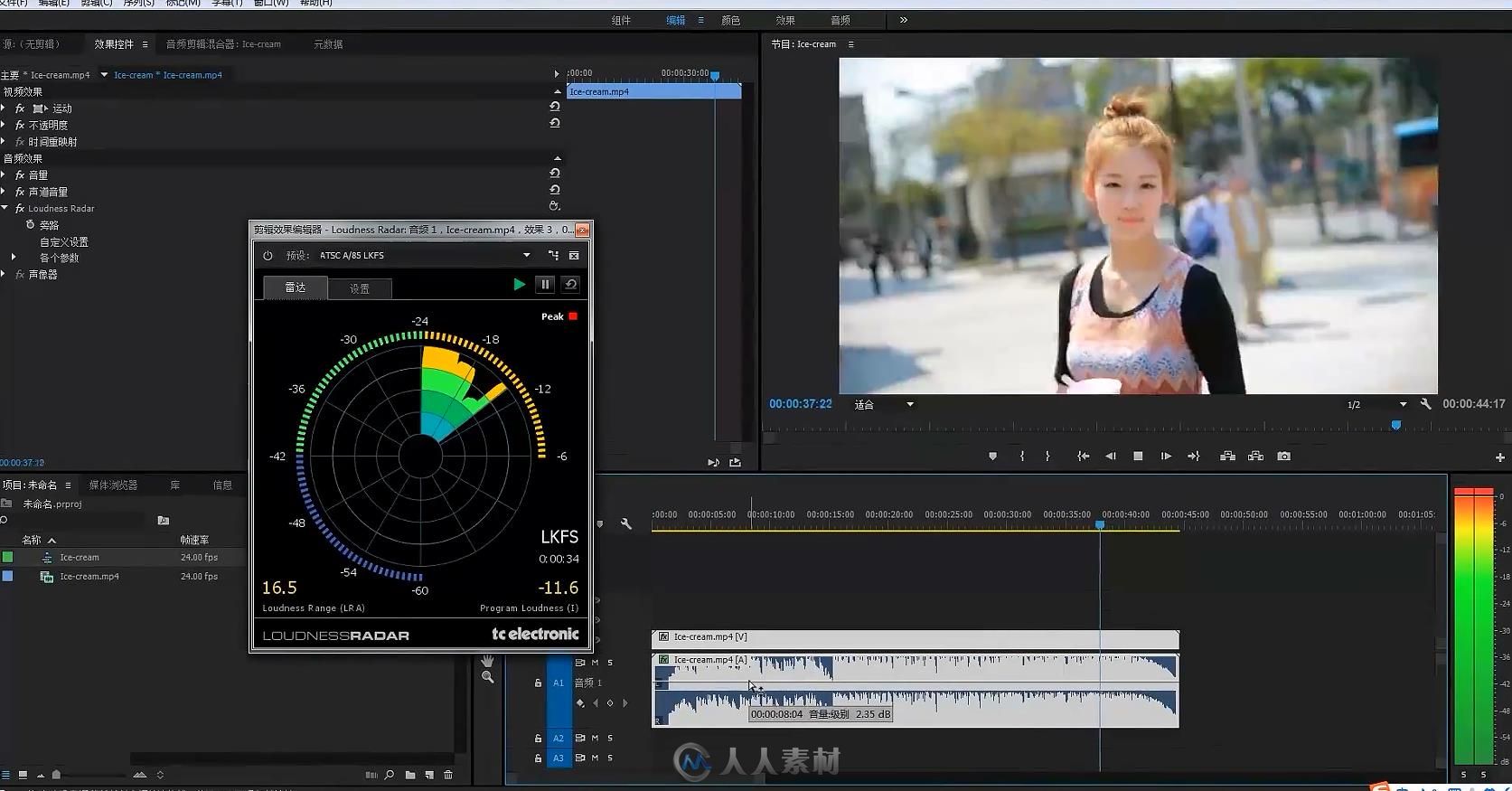Select the Zoom tool magnifier

click(x=487, y=677)
